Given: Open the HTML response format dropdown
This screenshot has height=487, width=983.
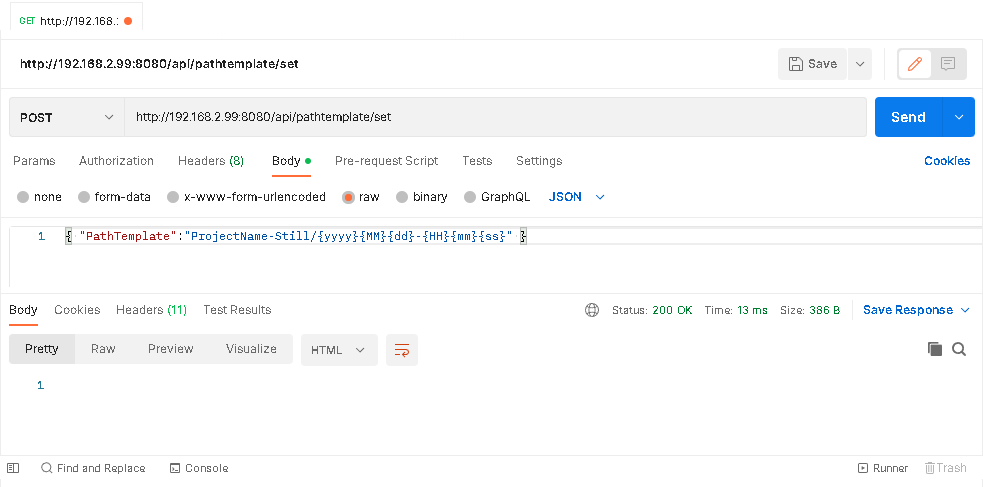Looking at the screenshot, I should click(x=339, y=350).
